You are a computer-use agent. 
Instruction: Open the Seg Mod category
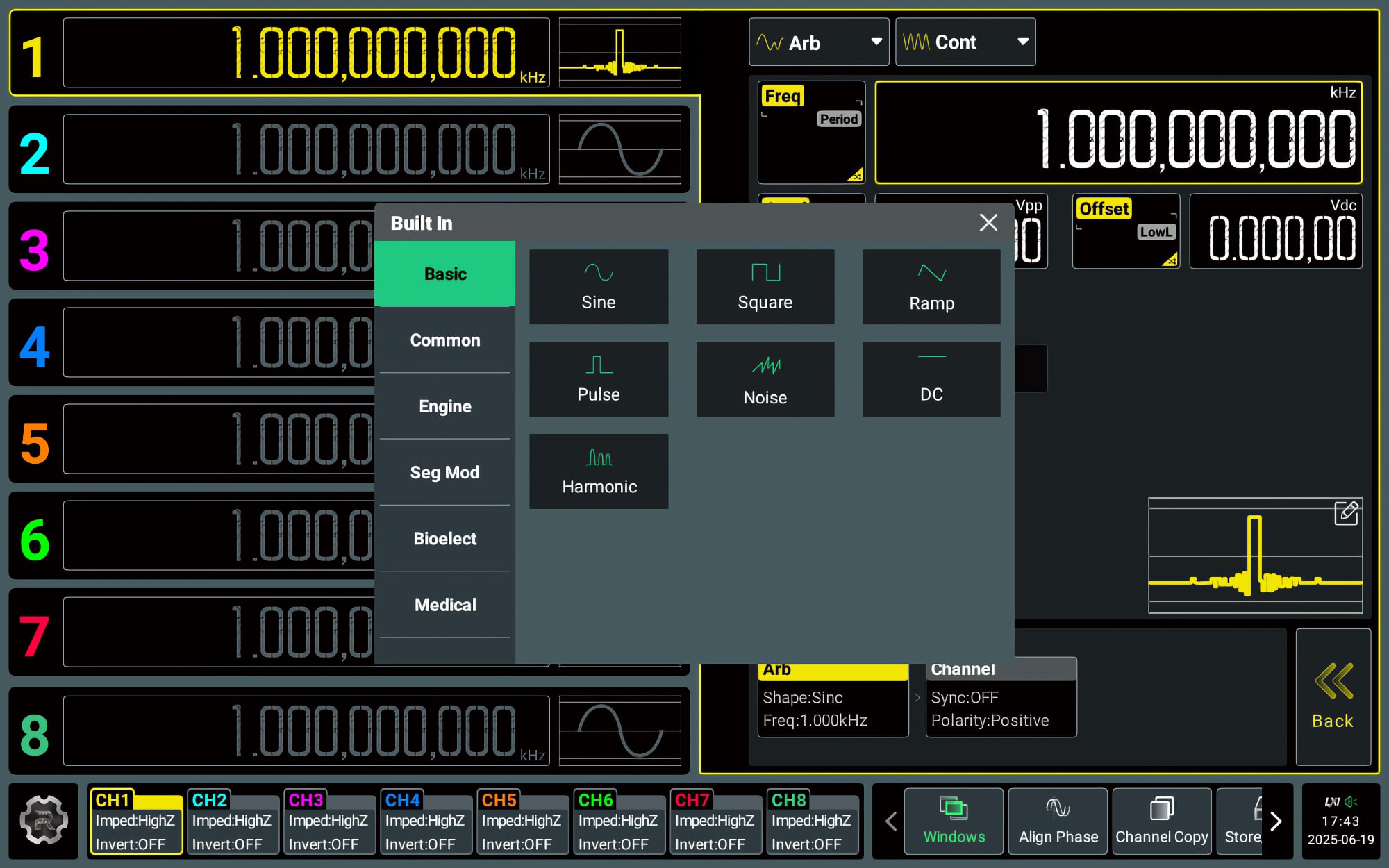[445, 472]
